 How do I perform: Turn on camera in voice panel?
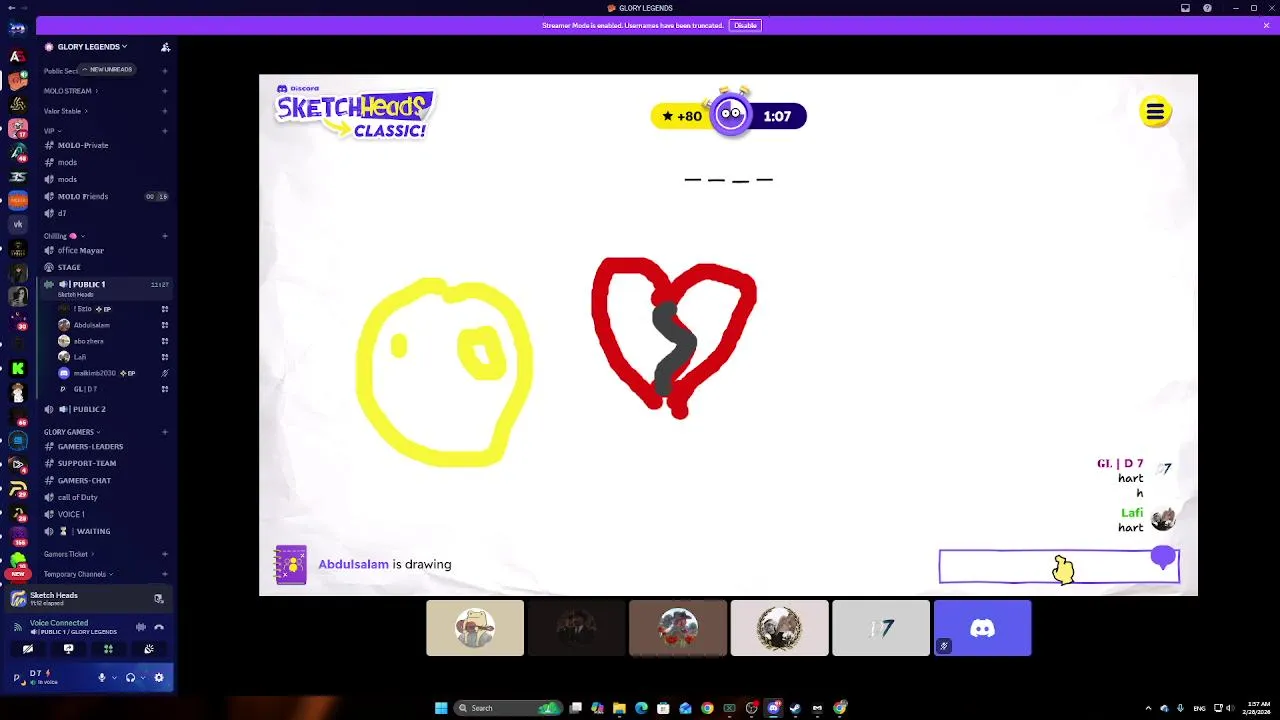[28, 649]
